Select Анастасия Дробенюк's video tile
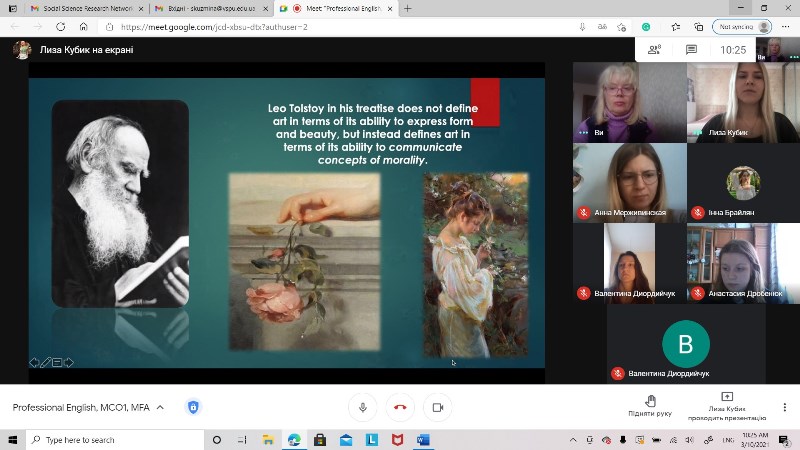This screenshot has height=450, width=800. pos(743,263)
